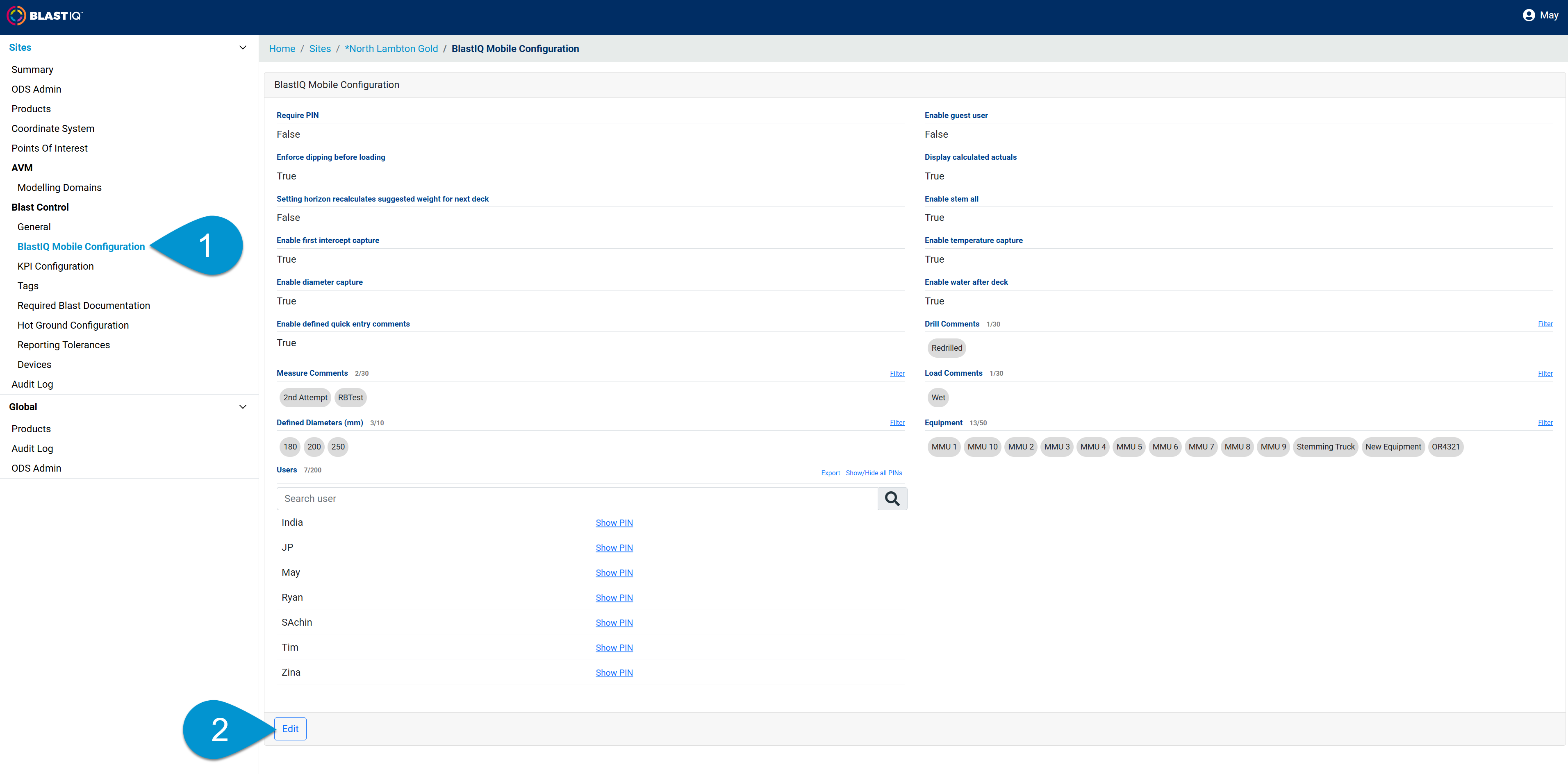This screenshot has width=1568, height=774.
Task: Show PIN for user May
Action: [x=614, y=572]
